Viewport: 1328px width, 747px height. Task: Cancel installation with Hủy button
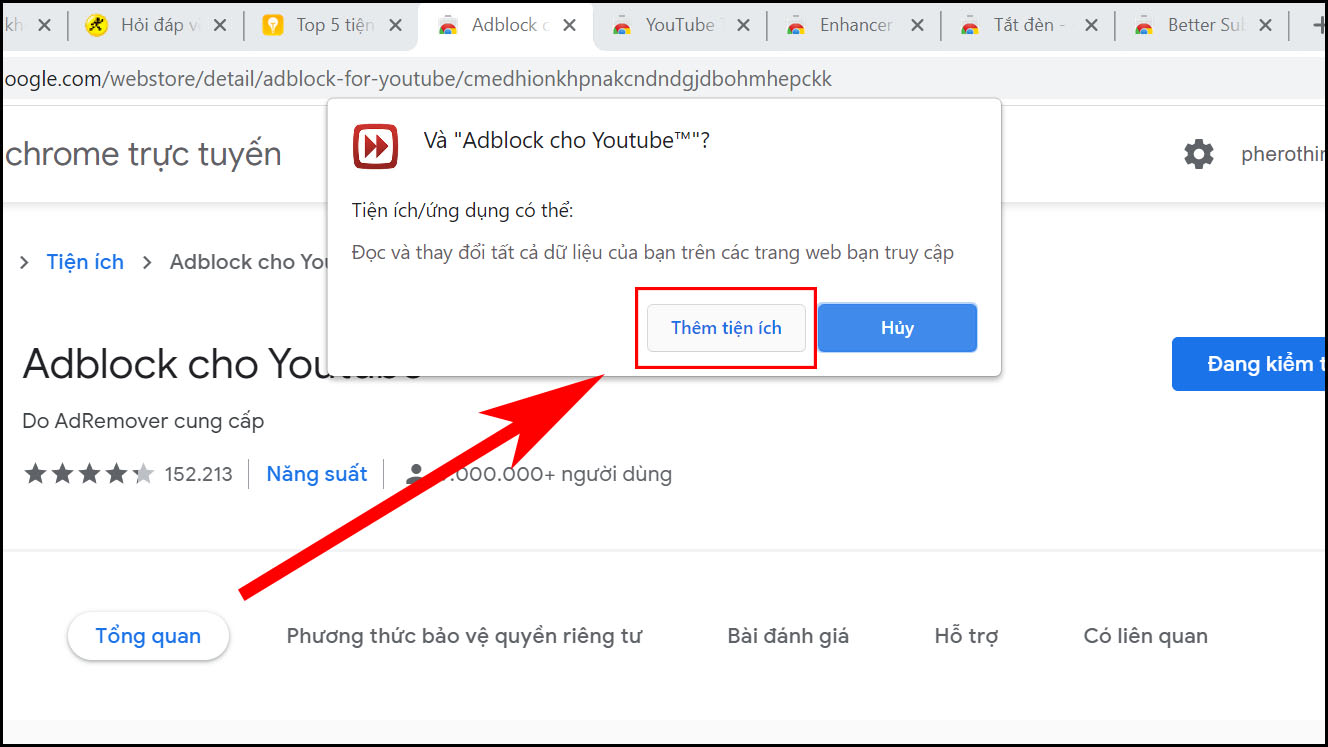coord(896,327)
